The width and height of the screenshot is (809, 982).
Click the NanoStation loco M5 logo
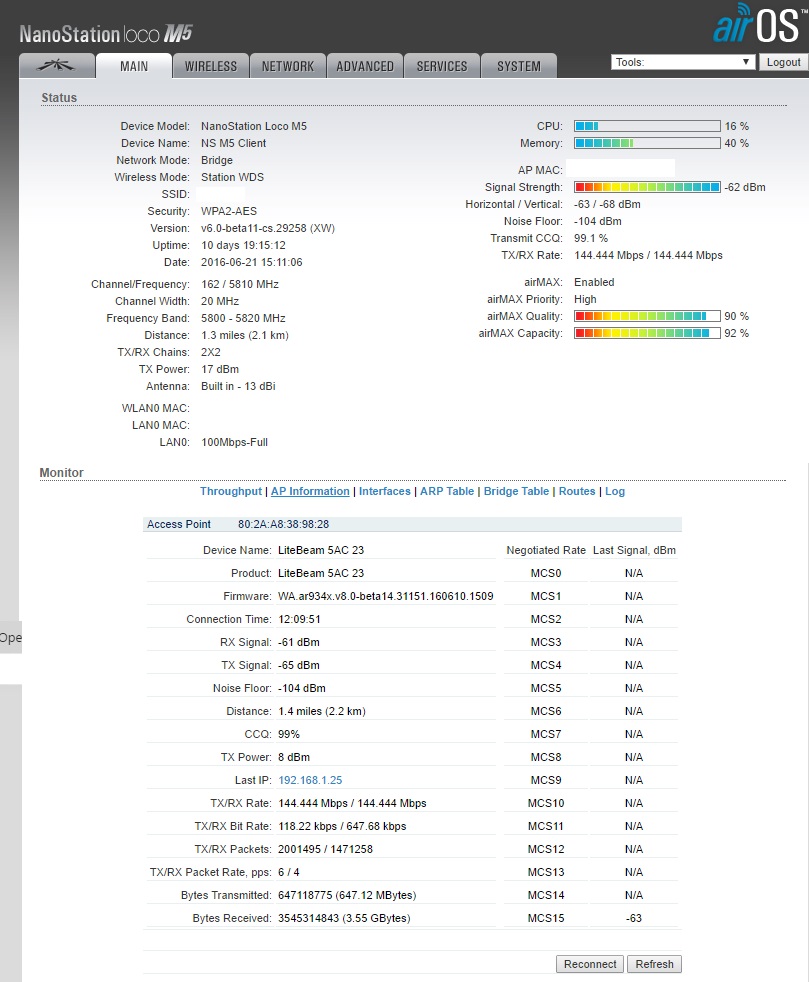(106, 34)
